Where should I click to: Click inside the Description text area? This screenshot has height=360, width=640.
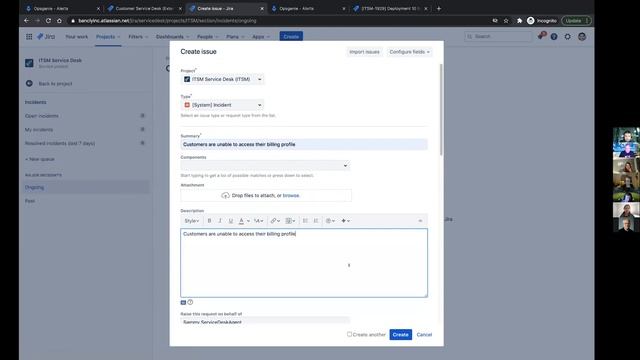[304, 263]
